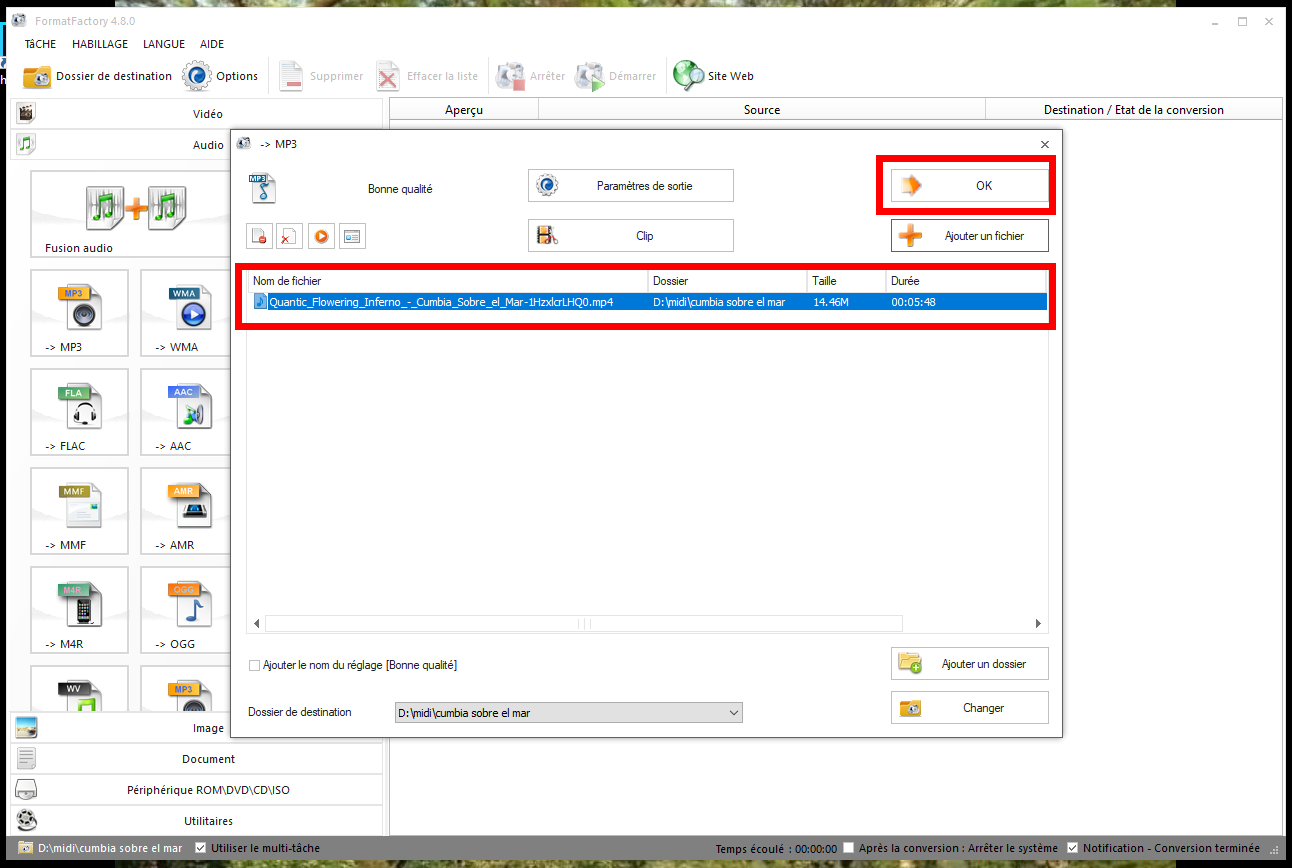
Task: Click the Site Web toolbar icon
Action: coord(713,76)
